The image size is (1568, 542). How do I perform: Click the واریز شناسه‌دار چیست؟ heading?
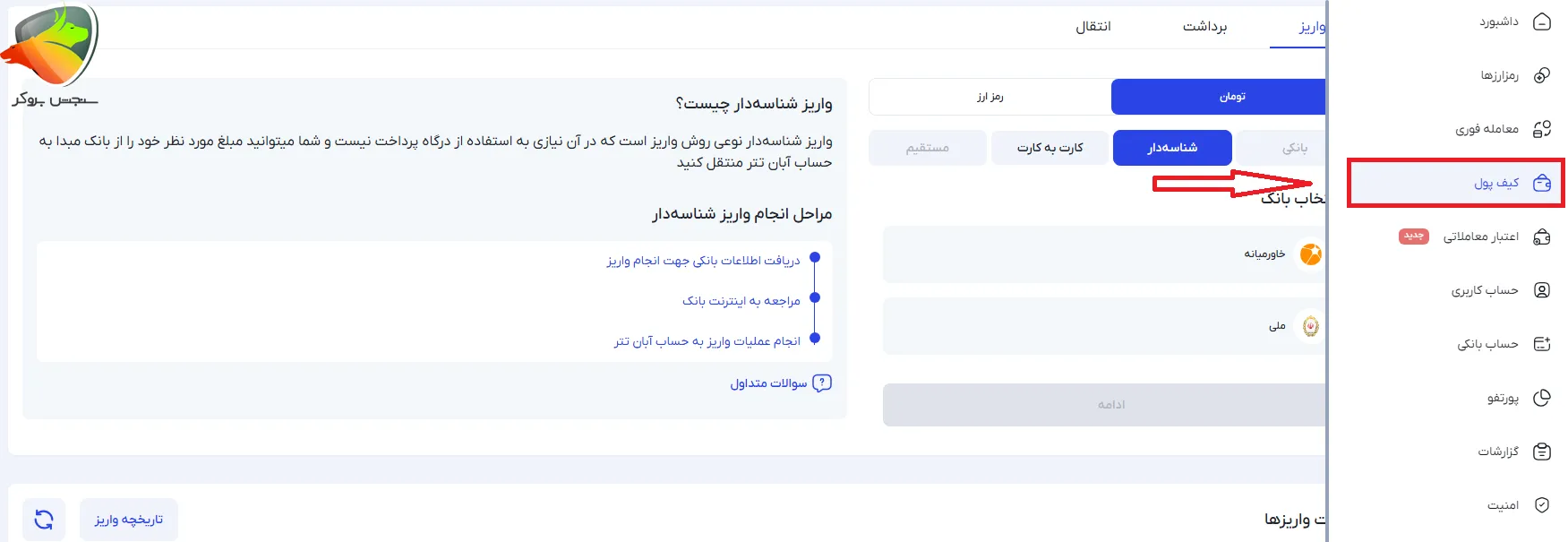click(754, 104)
